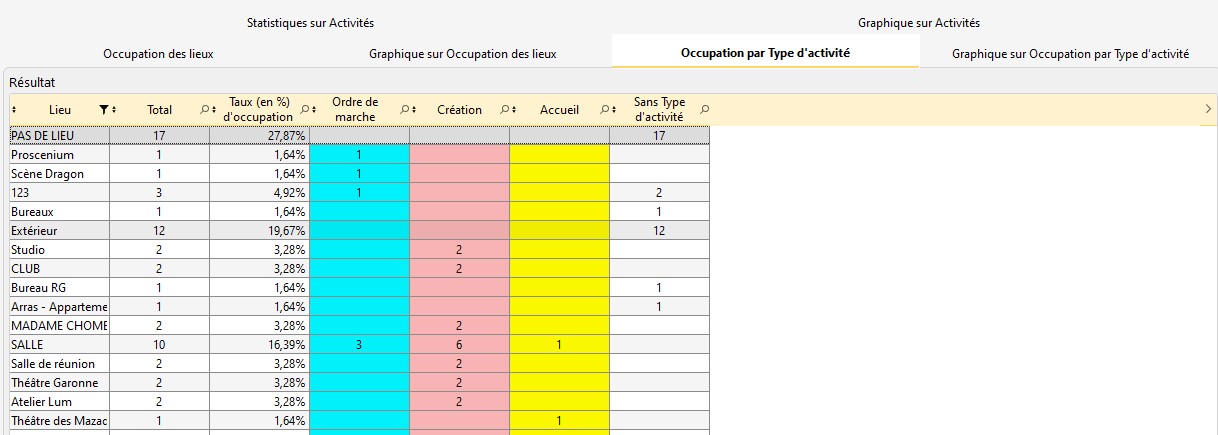
Task: Toggle sort arrows just left of Total header
Action: 114,109
